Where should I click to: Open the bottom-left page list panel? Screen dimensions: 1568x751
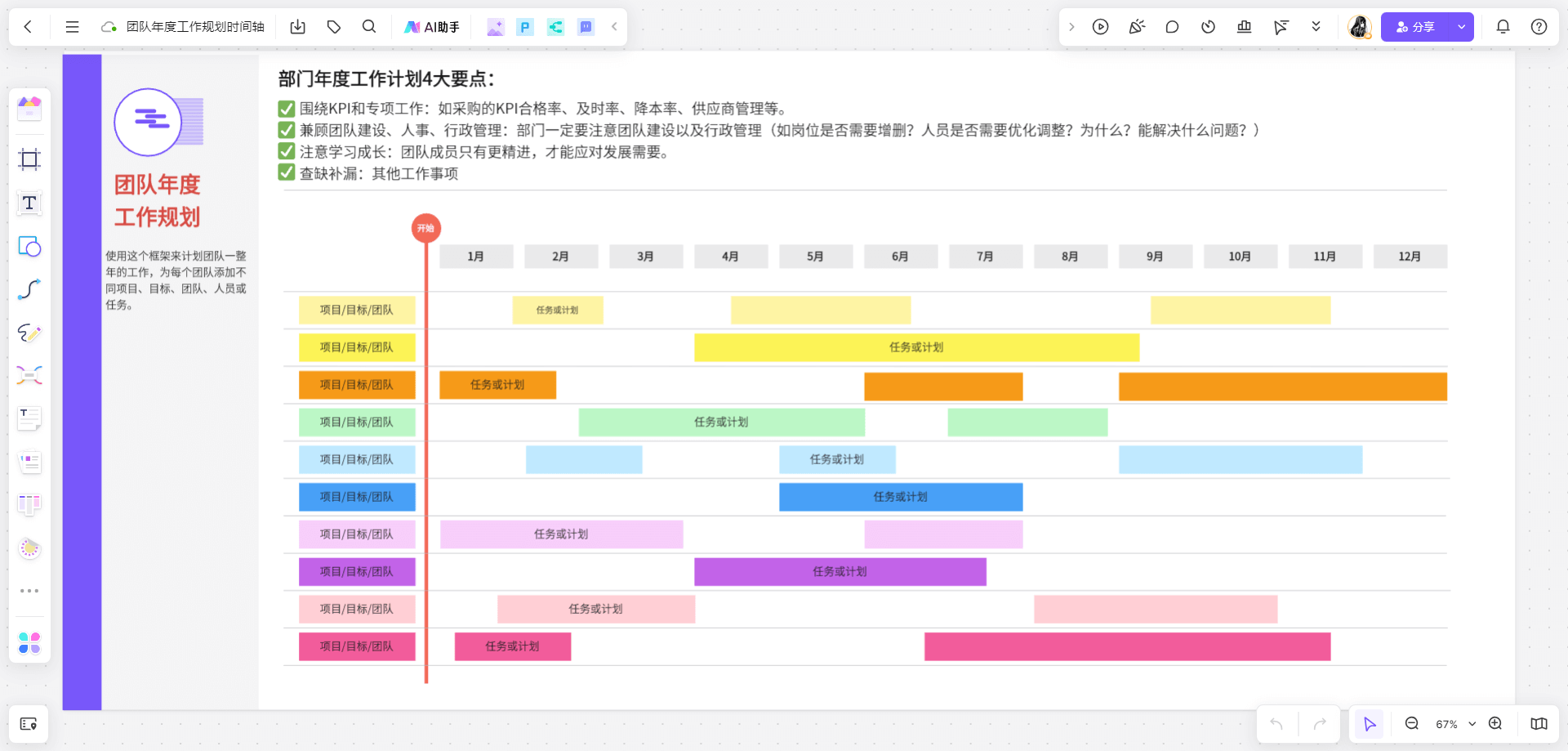pyautogui.click(x=29, y=724)
